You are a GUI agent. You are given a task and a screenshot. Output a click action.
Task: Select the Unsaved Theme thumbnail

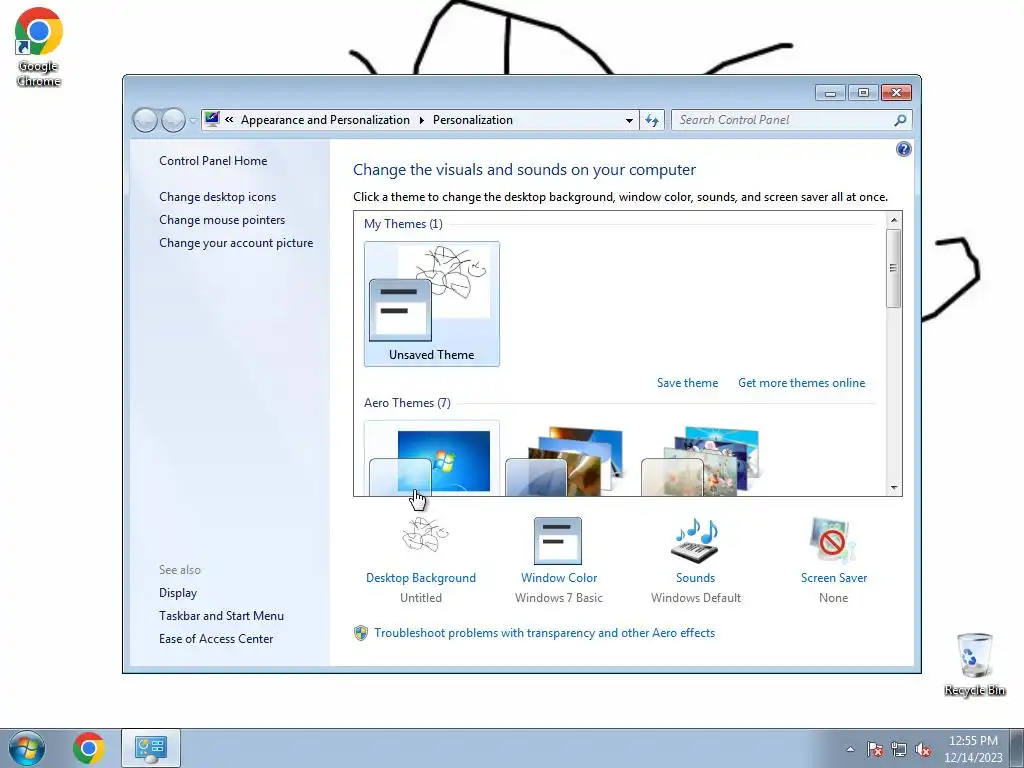(x=432, y=304)
